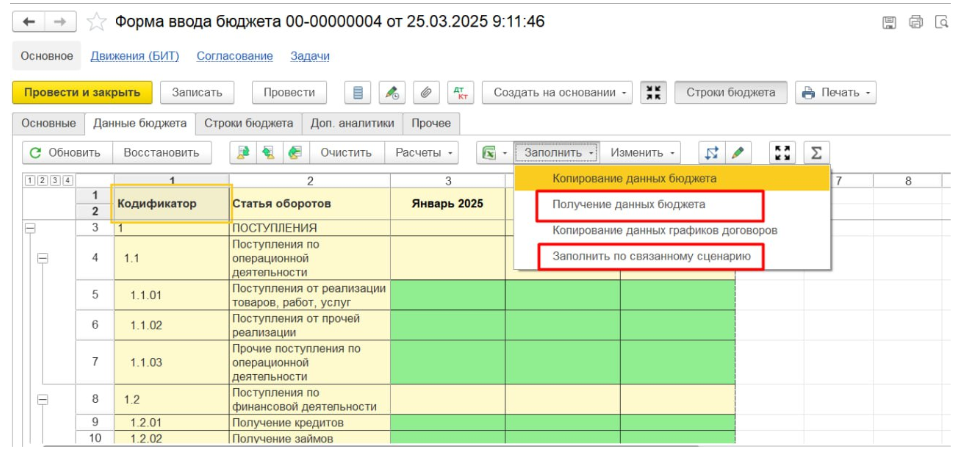Click the favorites star next to the title
968x453 pixels.
(x=96, y=22)
